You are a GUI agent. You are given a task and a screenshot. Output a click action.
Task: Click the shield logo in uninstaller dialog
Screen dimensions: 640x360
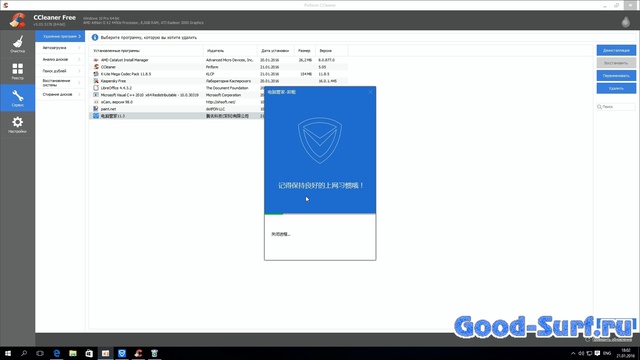click(320, 140)
